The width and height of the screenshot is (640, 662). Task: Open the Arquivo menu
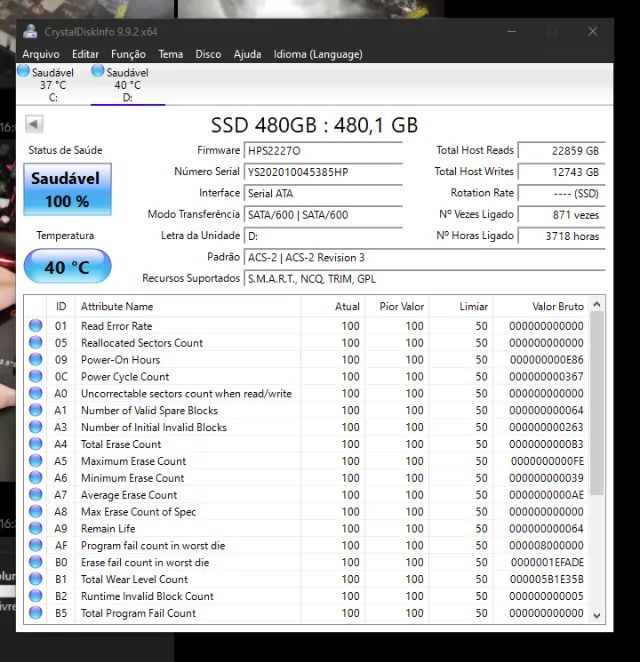41,54
